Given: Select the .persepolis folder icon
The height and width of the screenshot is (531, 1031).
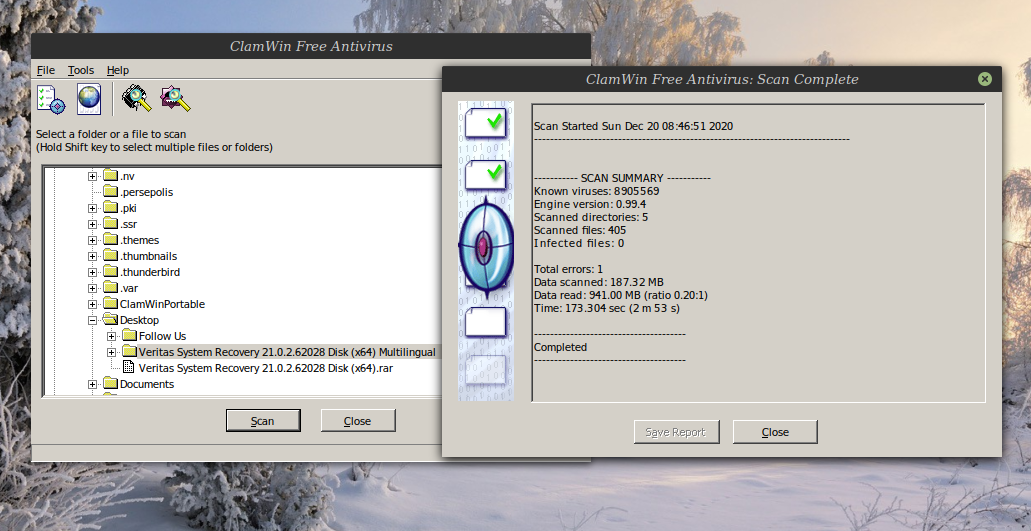Looking at the screenshot, I should click(x=110, y=191).
